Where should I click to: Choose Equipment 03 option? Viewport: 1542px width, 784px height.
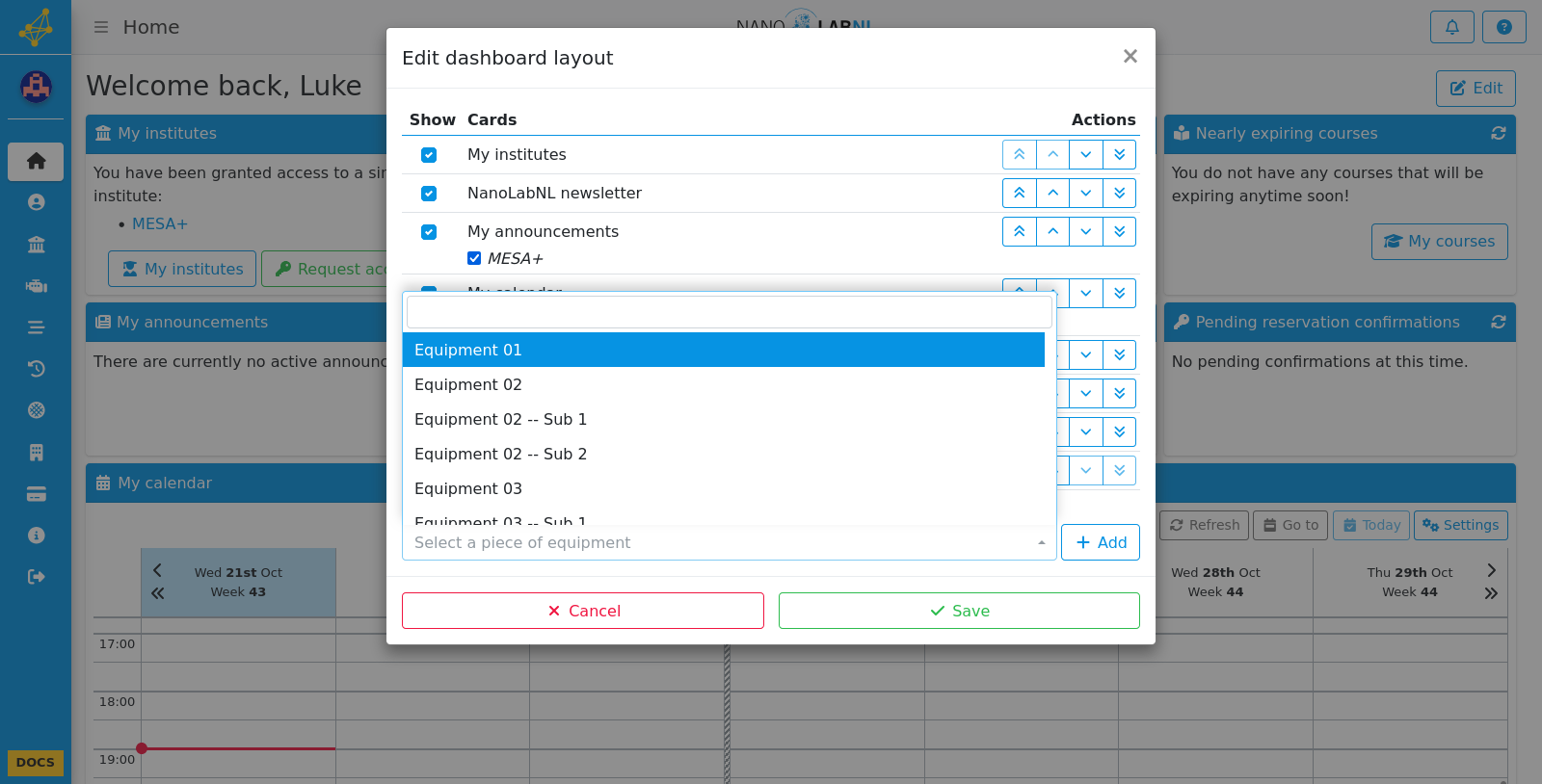[x=724, y=488]
